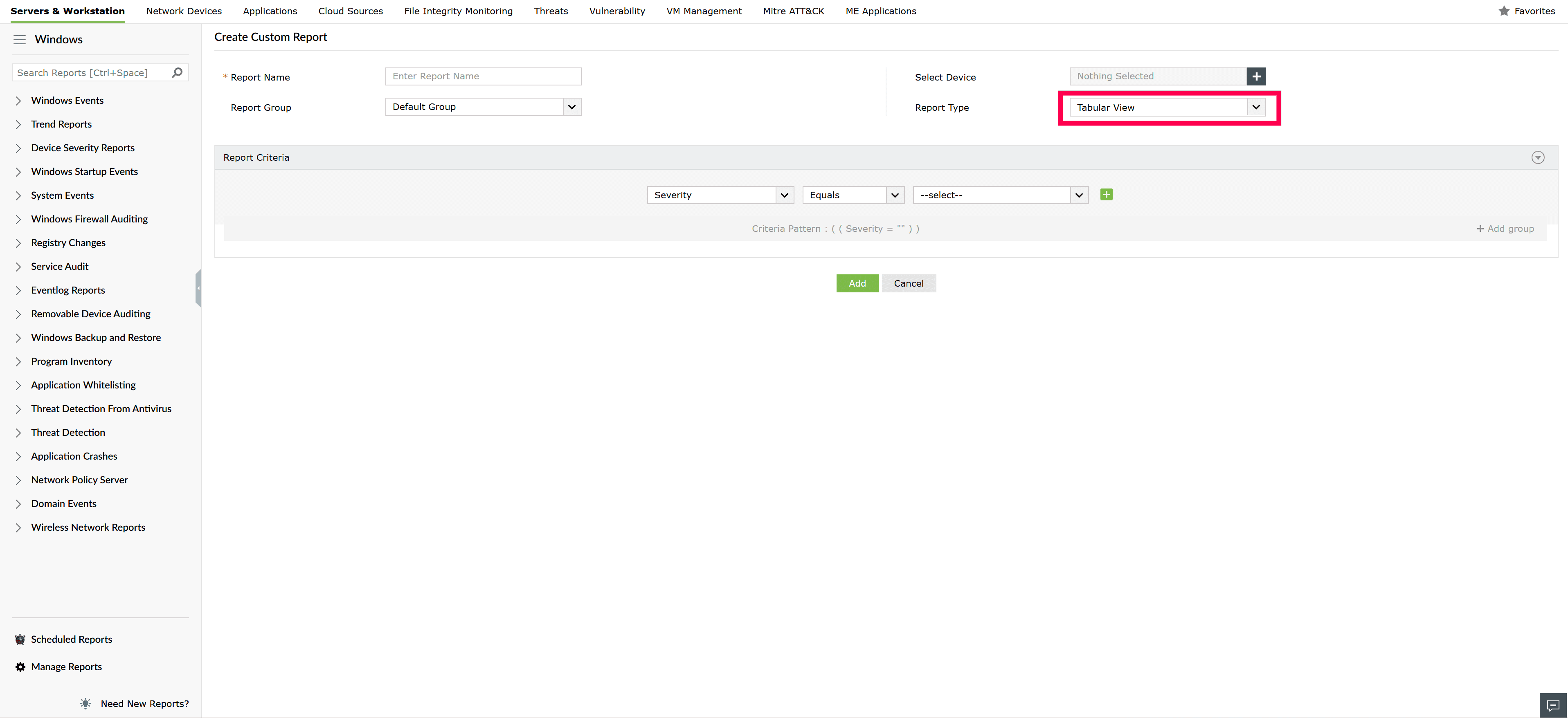Click the Favorites star icon
Screen dimensions: 1568x718
(1504, 11)
